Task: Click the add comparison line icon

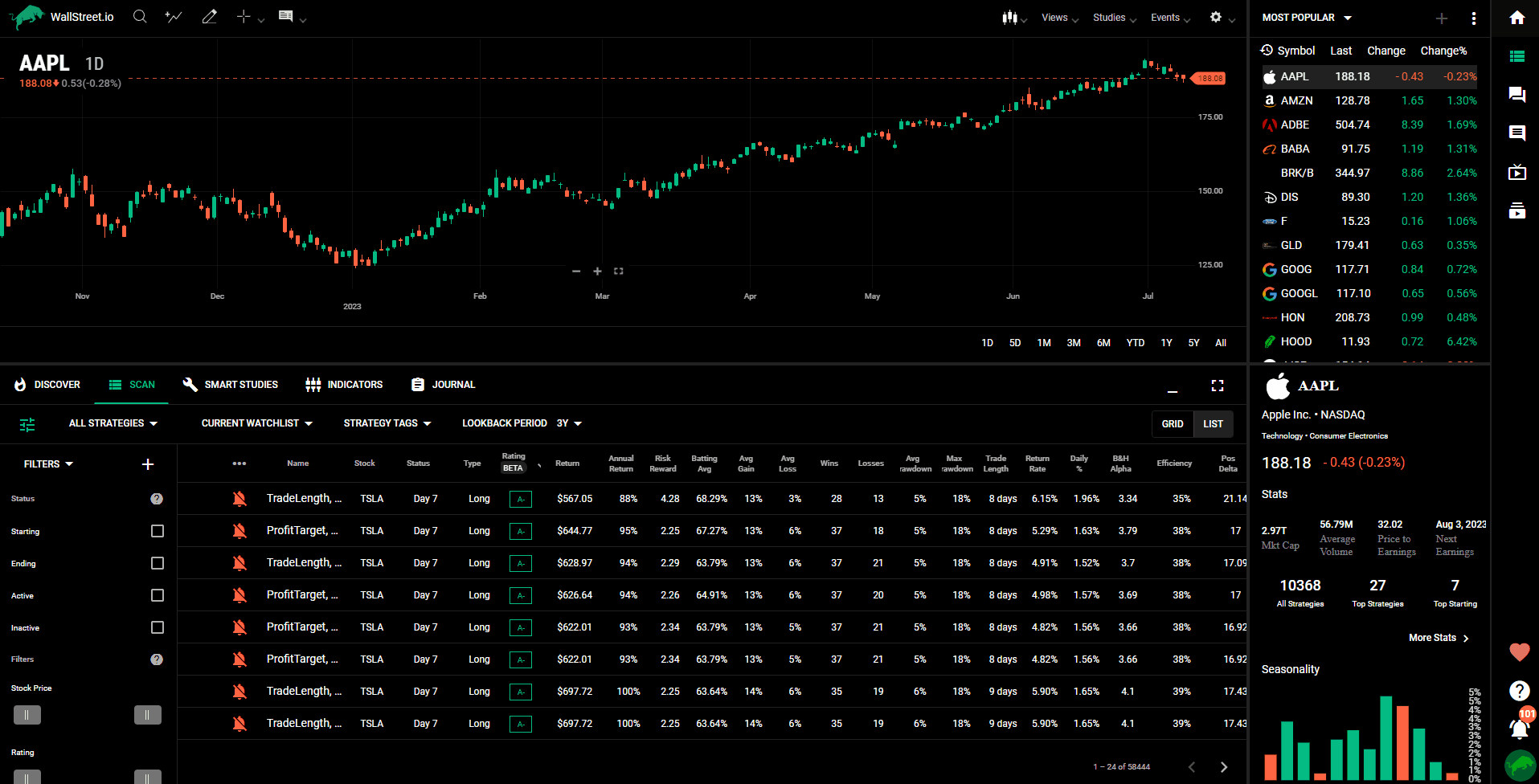Action: (x=174, y=17)
